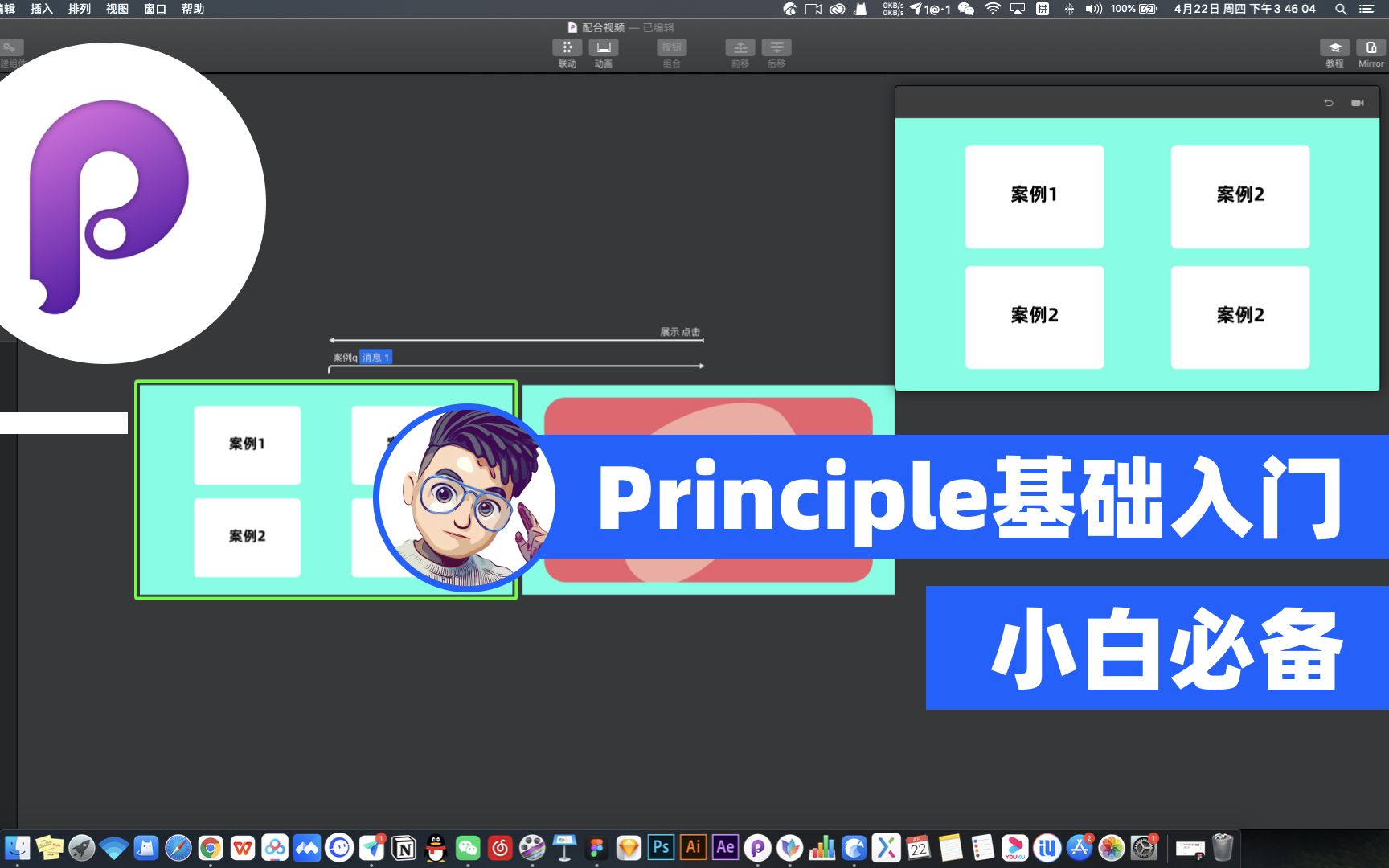Open App Store from the dock

click(x=1080, y=848)
